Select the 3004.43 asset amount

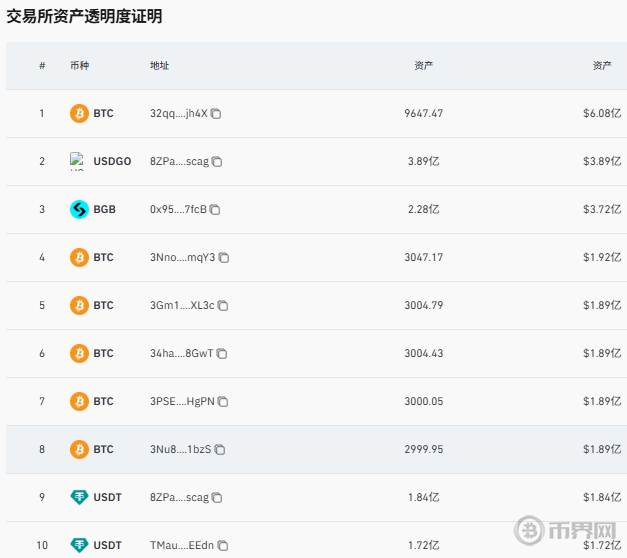423,354
